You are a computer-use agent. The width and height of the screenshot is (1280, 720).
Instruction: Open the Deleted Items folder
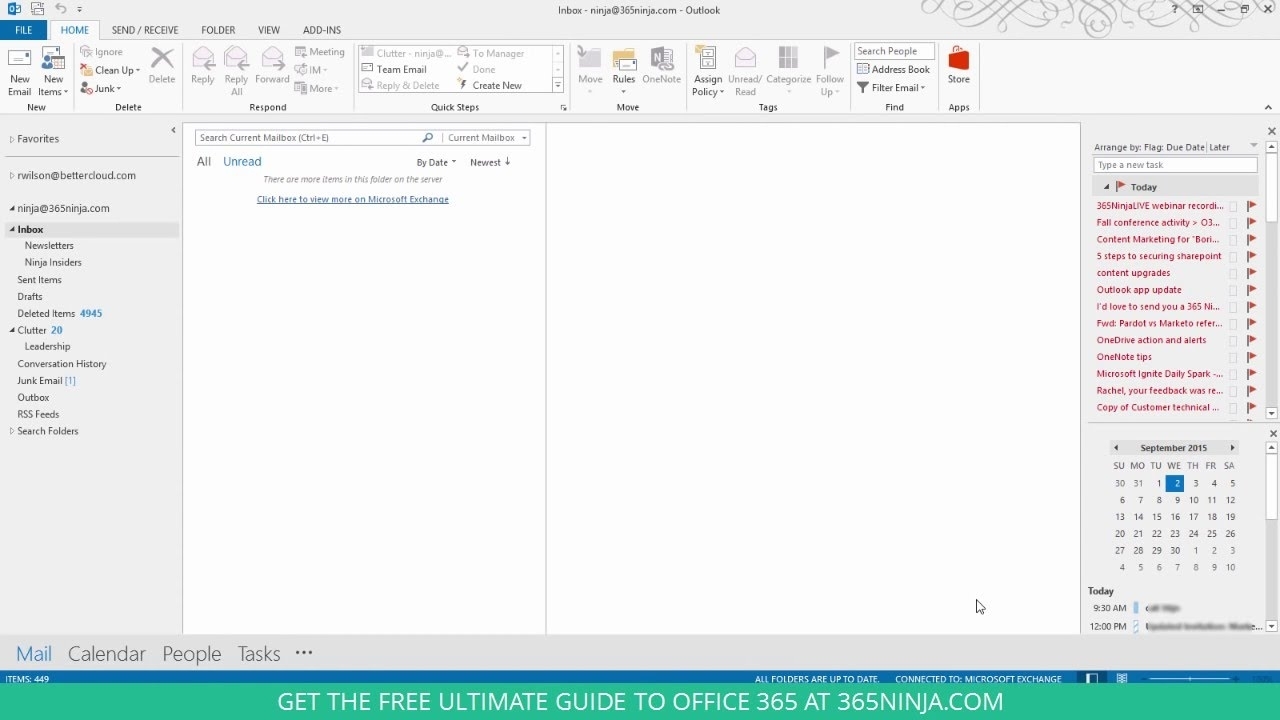click(59, 313)
